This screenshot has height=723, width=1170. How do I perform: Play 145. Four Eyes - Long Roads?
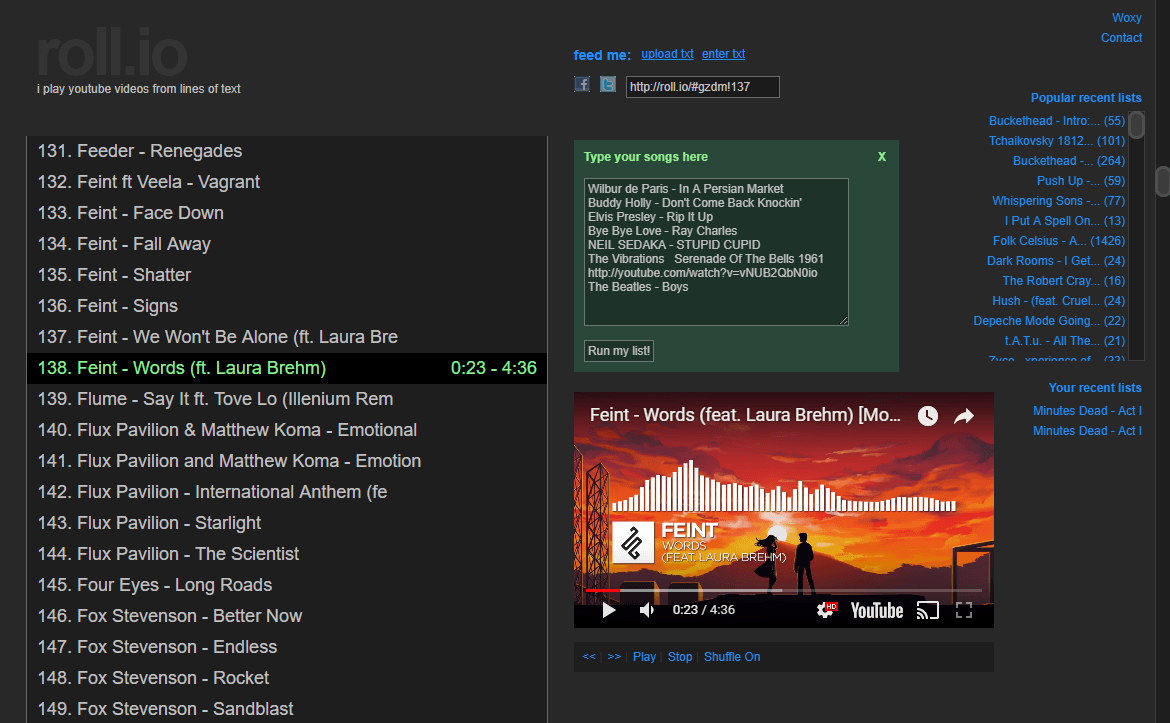tap(287, 585)
